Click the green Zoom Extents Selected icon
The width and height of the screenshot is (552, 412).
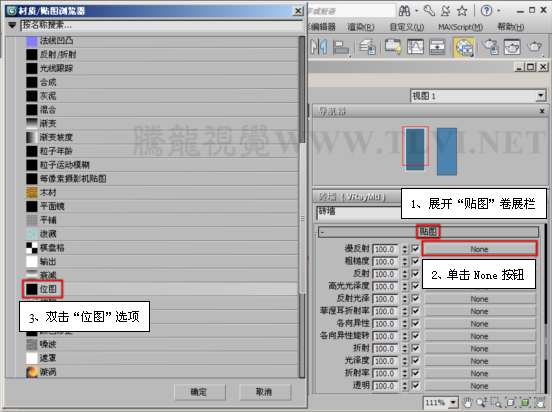click(525, 402)
